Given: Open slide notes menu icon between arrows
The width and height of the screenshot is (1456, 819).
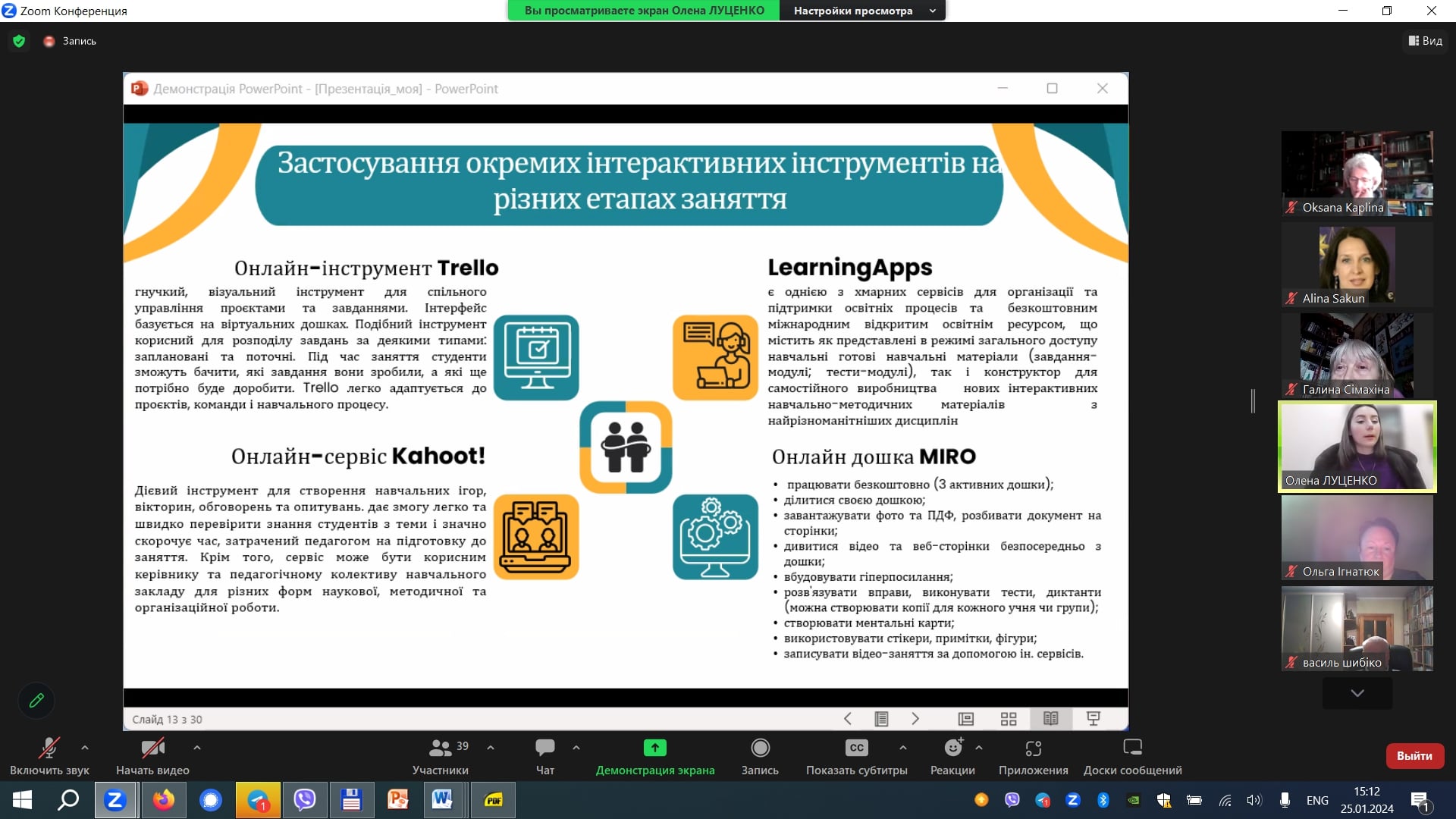Looking at the screenshot, I should (x=881, y=719).
